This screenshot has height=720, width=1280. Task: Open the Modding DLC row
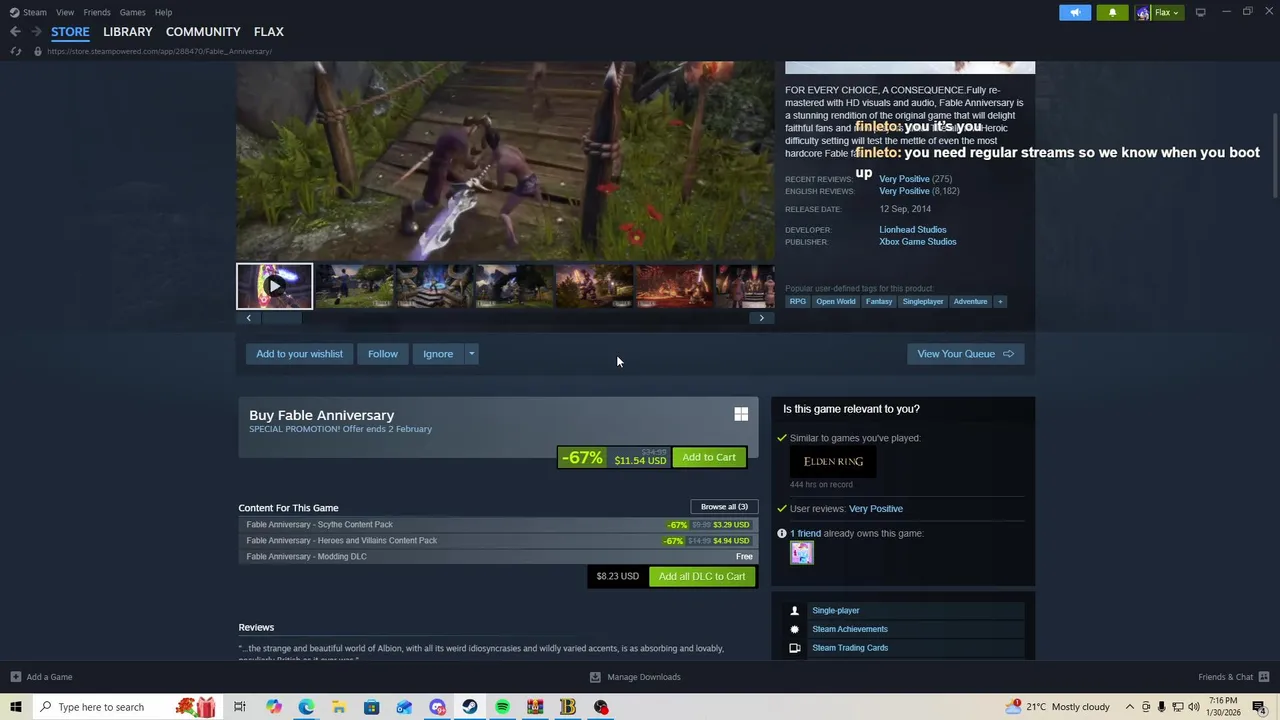point(498,557)
